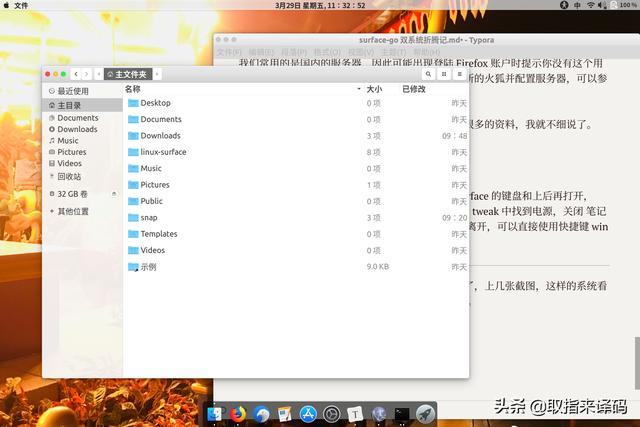Open search with the magnifier icon
Image resolution: width=640 pixels, height=427 pixels.
[428, 74]
